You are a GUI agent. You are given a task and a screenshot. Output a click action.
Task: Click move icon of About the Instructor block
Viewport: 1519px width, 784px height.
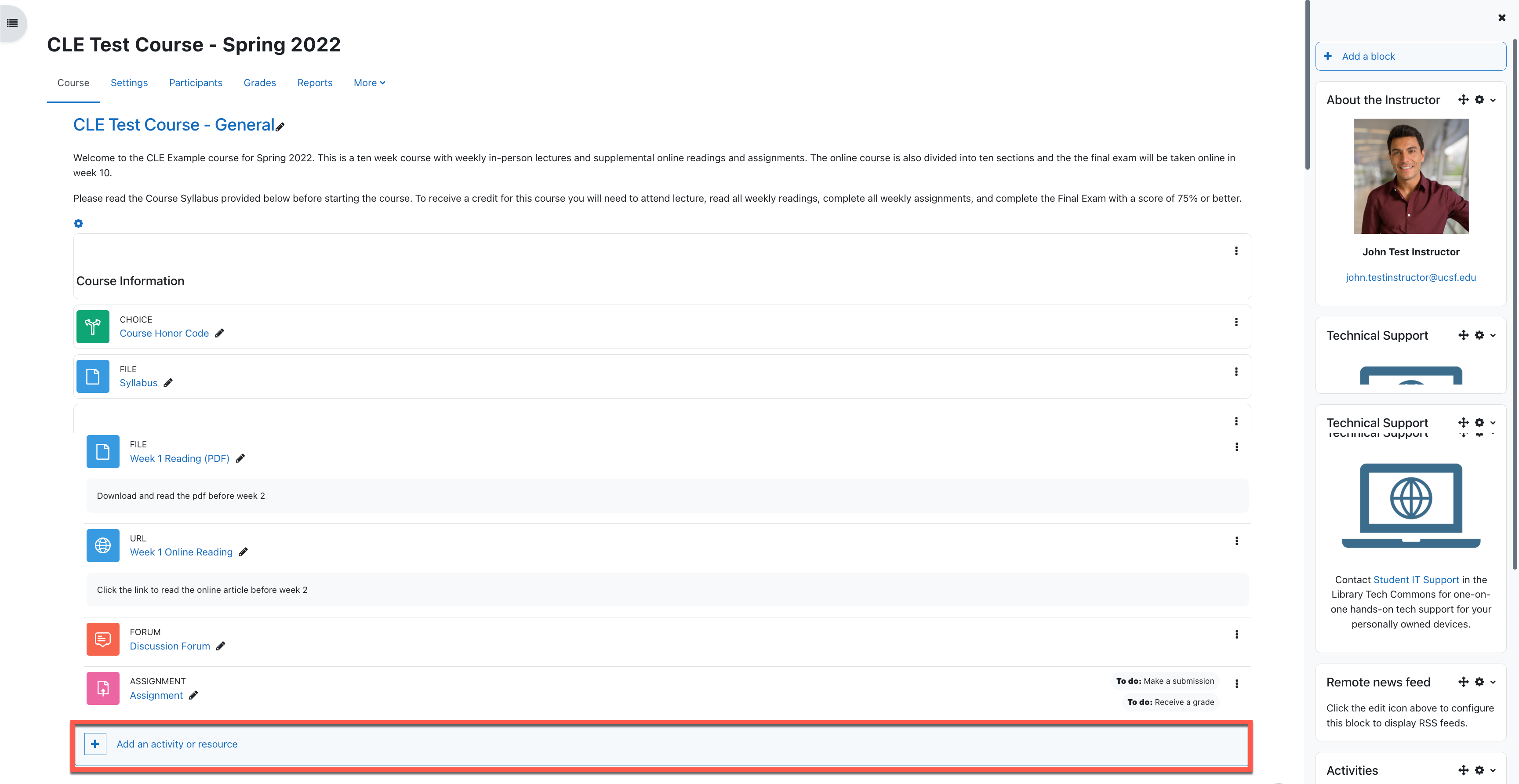[1463, 100]
